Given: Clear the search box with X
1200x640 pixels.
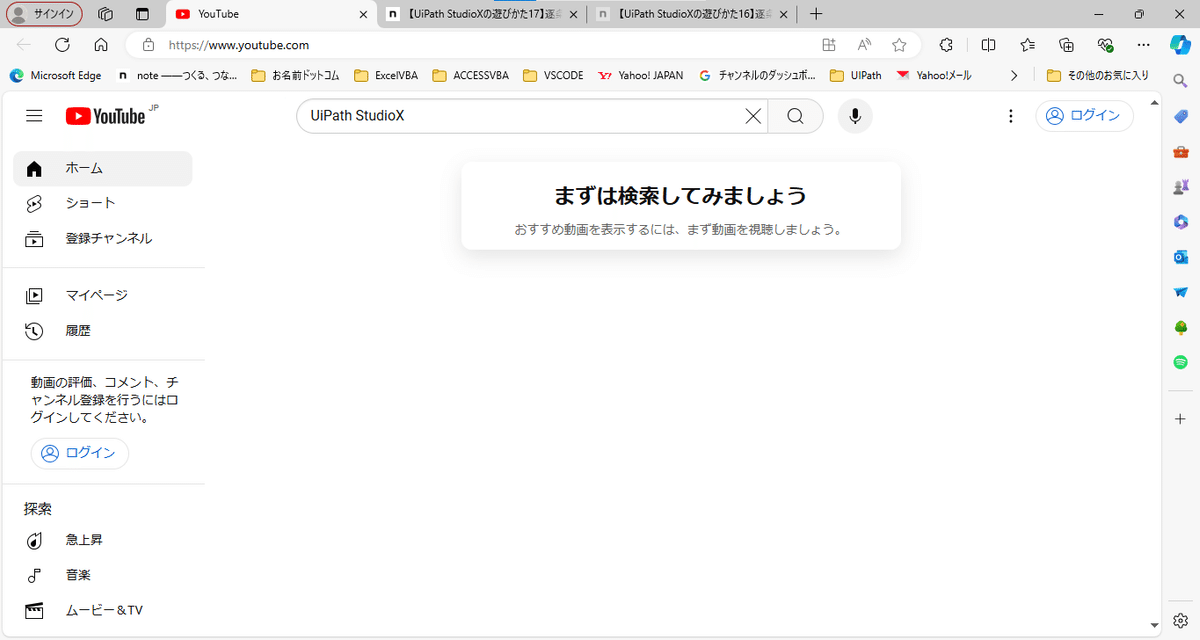Looking at the screenshot, I should click(753, 116).
